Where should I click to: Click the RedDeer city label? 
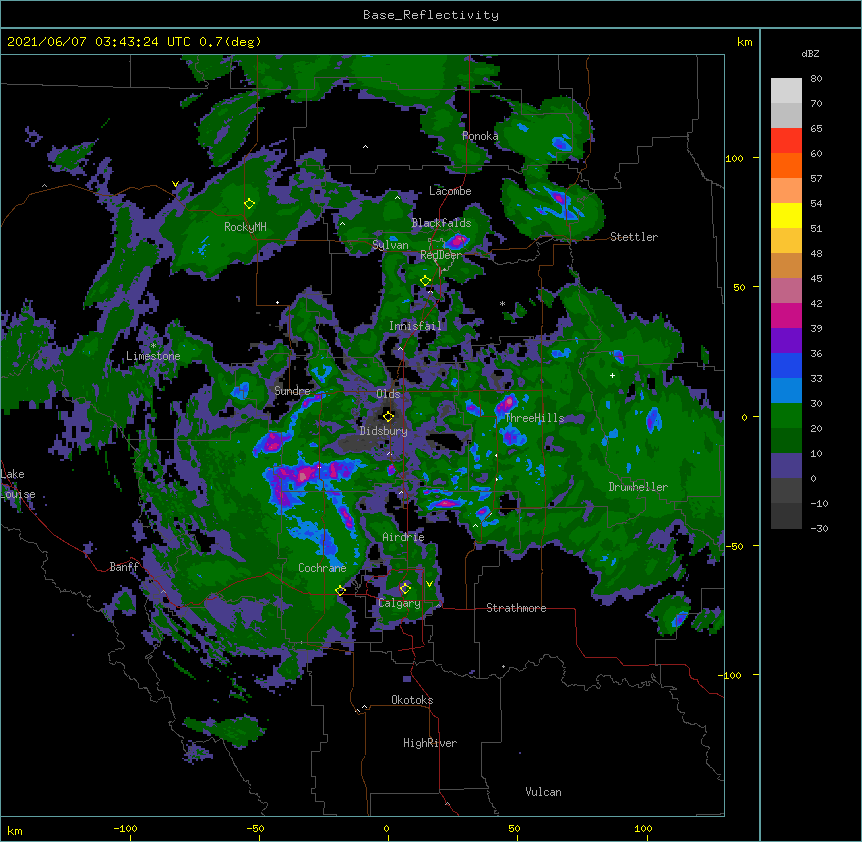441,255
